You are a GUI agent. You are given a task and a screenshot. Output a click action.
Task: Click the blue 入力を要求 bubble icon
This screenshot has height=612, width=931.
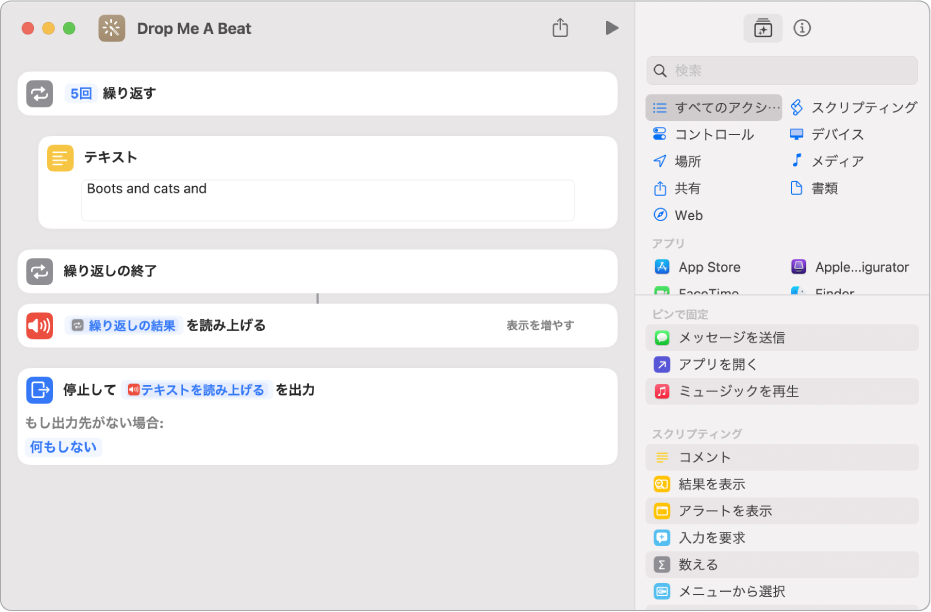tap(662, 538)
